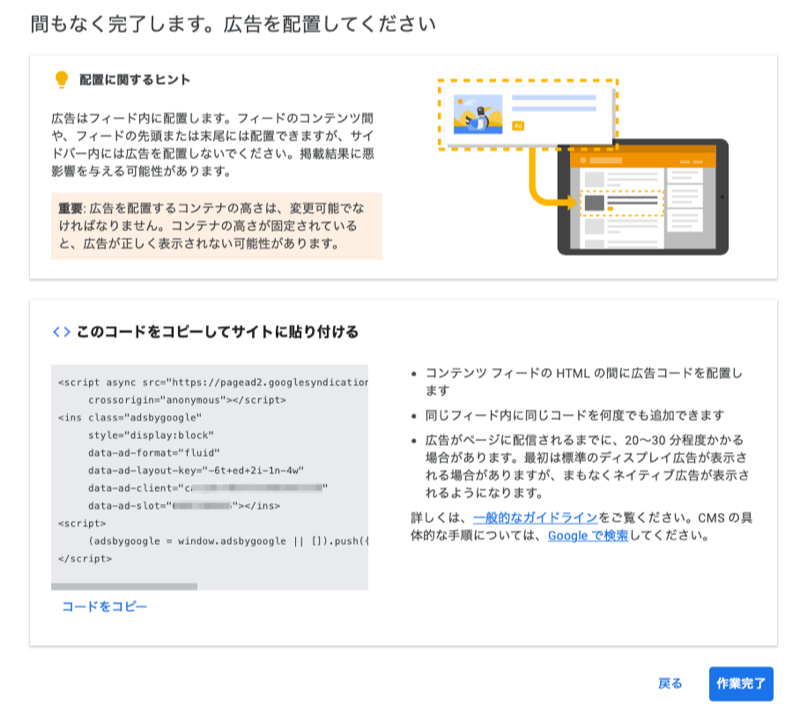Screen dimensions: 800x714
Task: Click the 作業完了 button
Action: tap(741, 683)
